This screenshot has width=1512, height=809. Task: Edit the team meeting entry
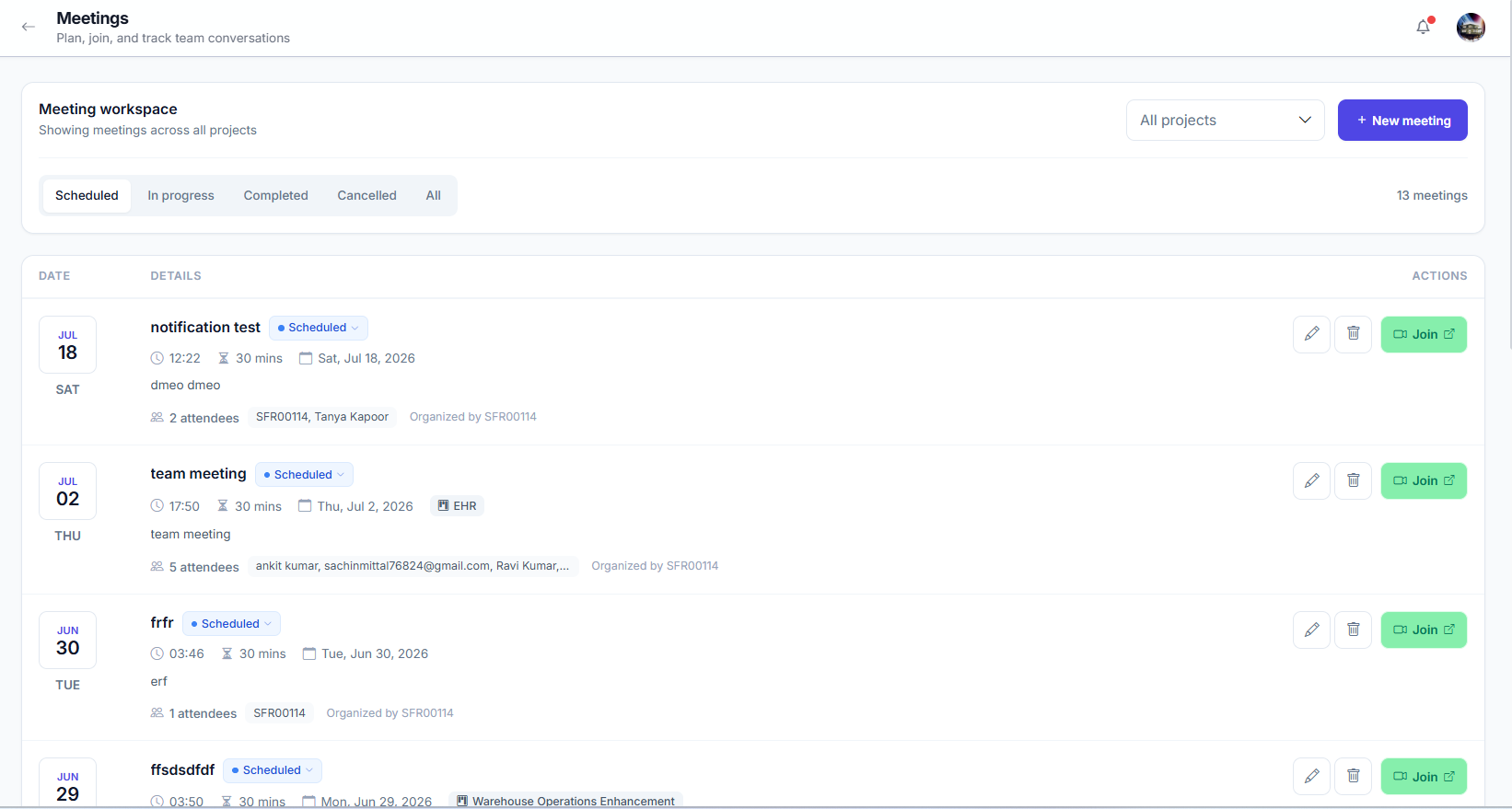click(x=1312, y=480)
